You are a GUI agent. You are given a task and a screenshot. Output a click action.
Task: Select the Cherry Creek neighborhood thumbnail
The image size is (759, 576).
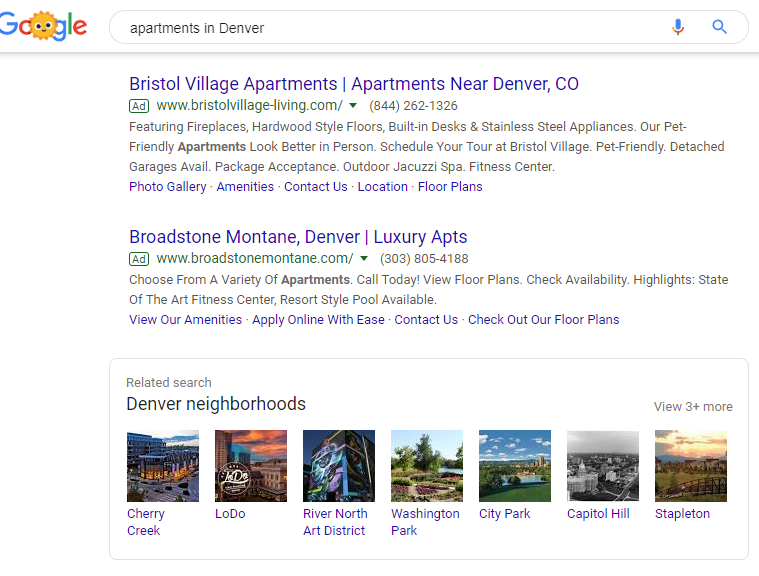click(x=163, y=466)
